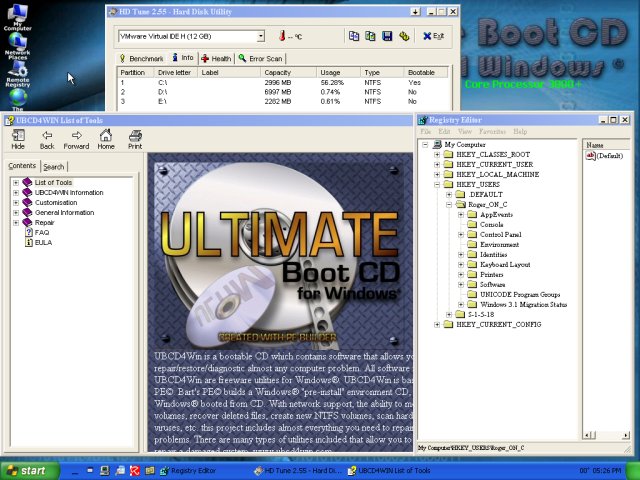Screen dimensions: 640x480
Task: Go Forward in the help viewer
Action: pos(76,139)
